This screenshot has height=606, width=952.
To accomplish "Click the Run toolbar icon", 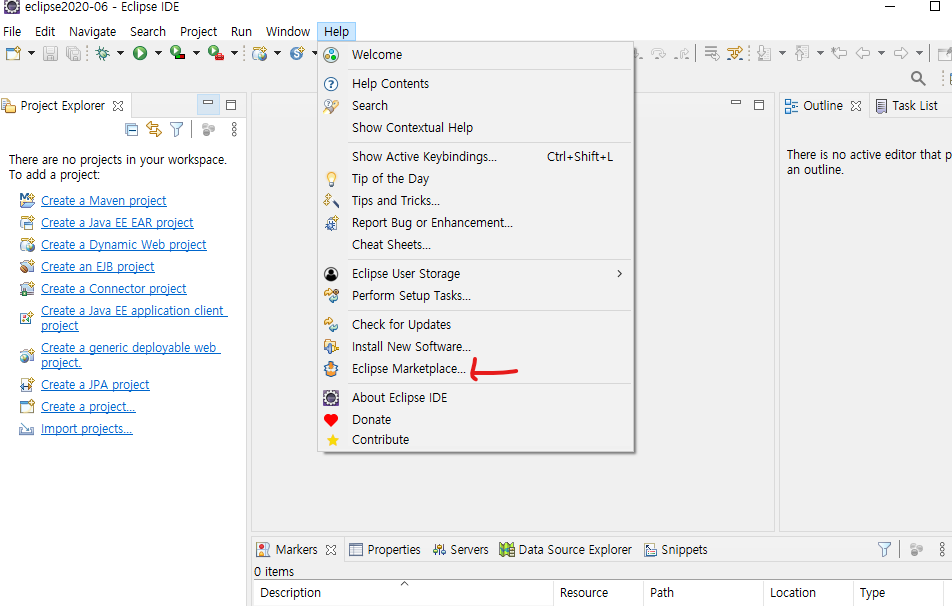I will point(140,53).
